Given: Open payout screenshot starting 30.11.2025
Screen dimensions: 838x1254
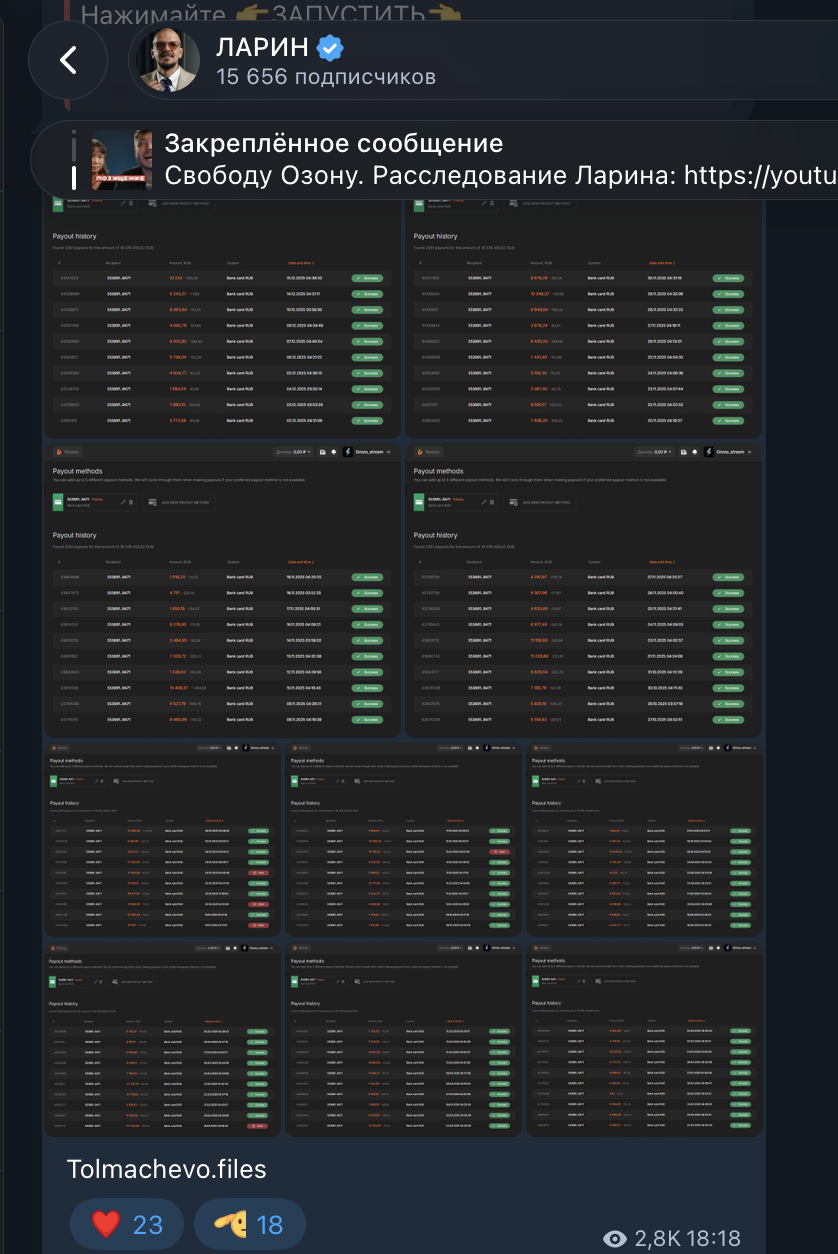Looking at the screenshot, I should click(x=583, y=318).
